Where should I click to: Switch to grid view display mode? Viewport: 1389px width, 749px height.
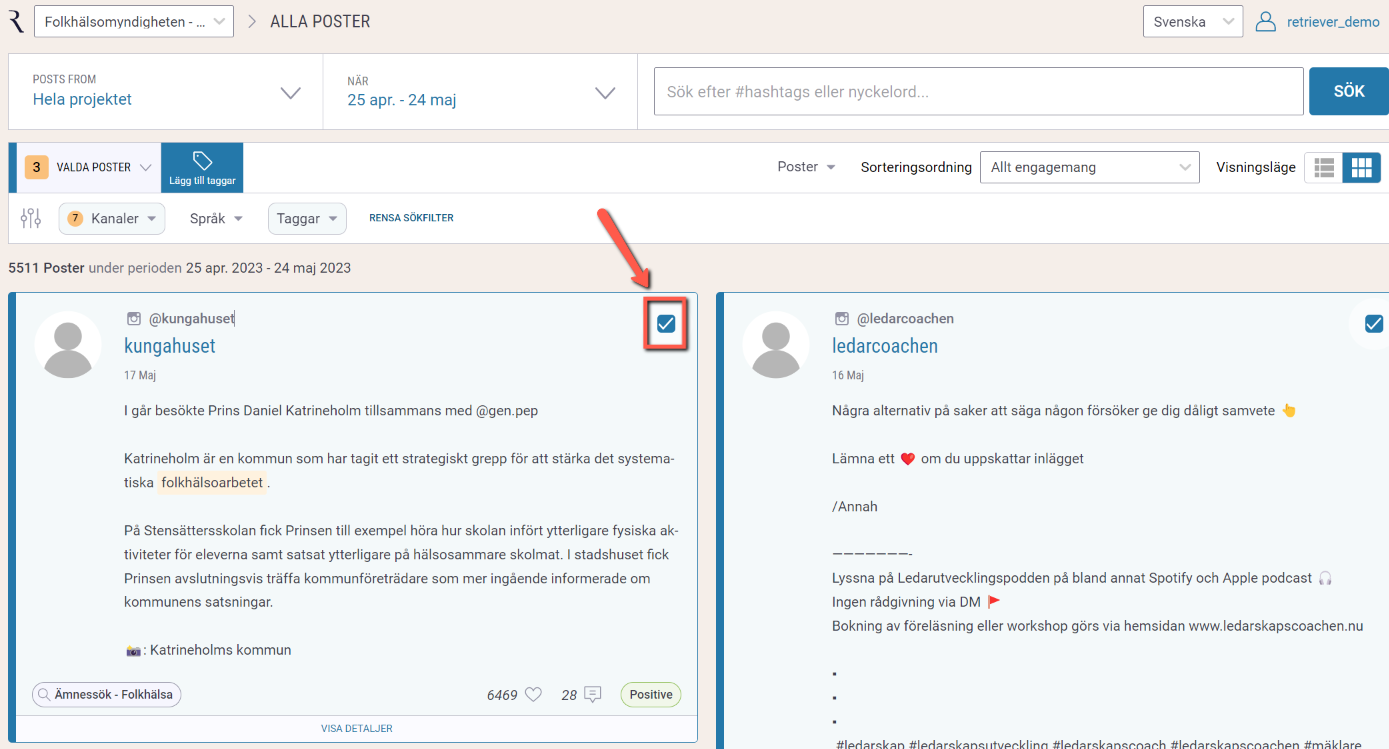point(1361,168)
